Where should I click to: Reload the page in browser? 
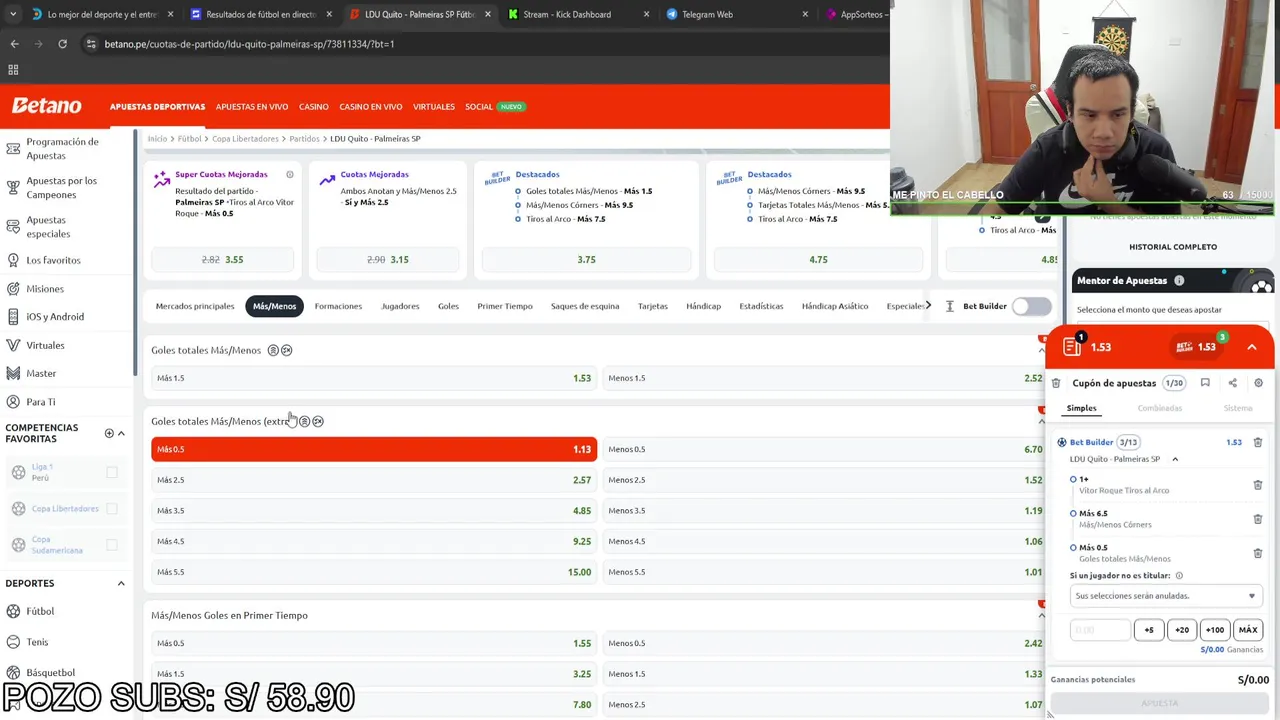pos(62,44)
